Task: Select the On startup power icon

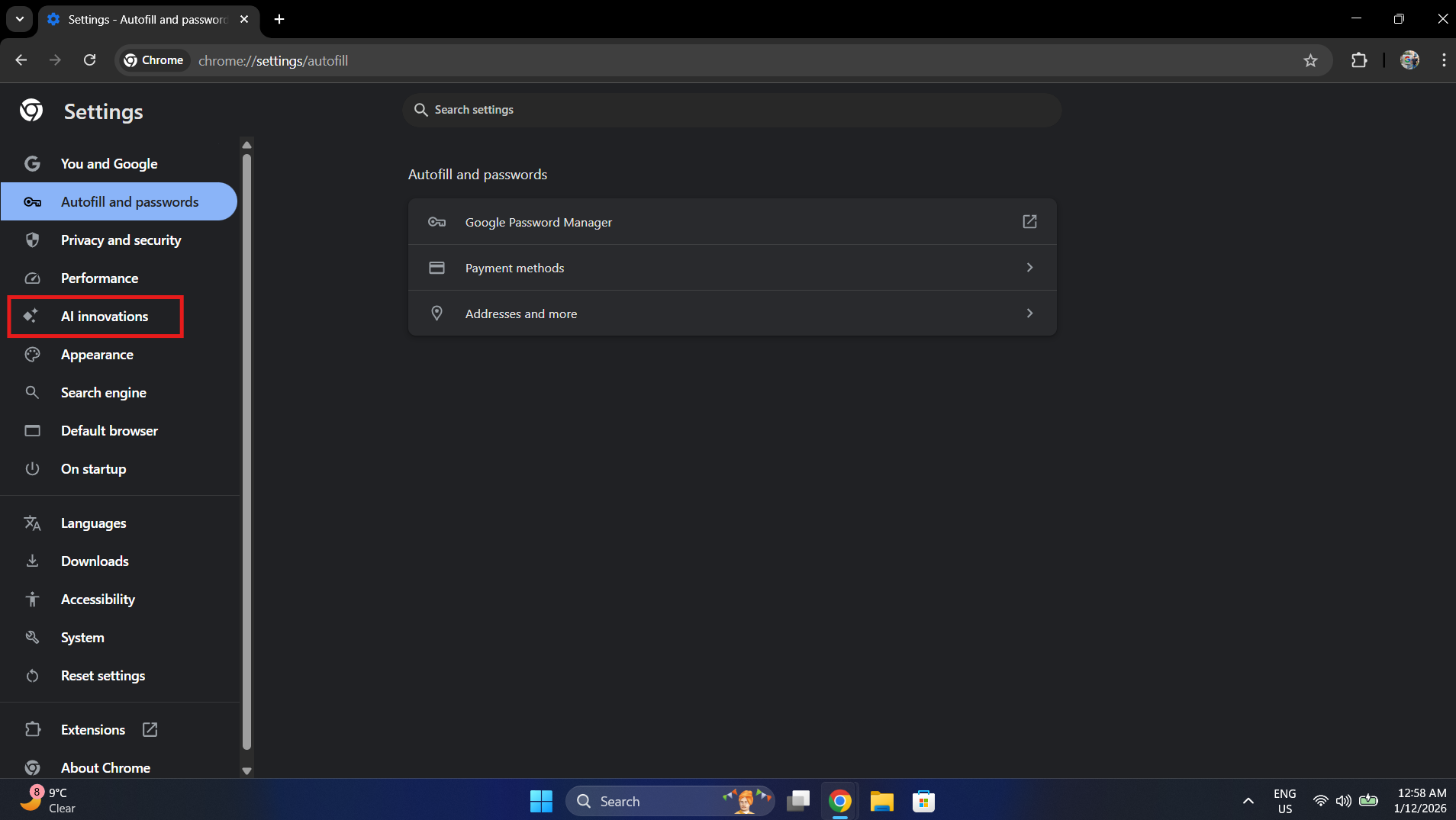Action: pyautogui.click(x=33, y=468)
